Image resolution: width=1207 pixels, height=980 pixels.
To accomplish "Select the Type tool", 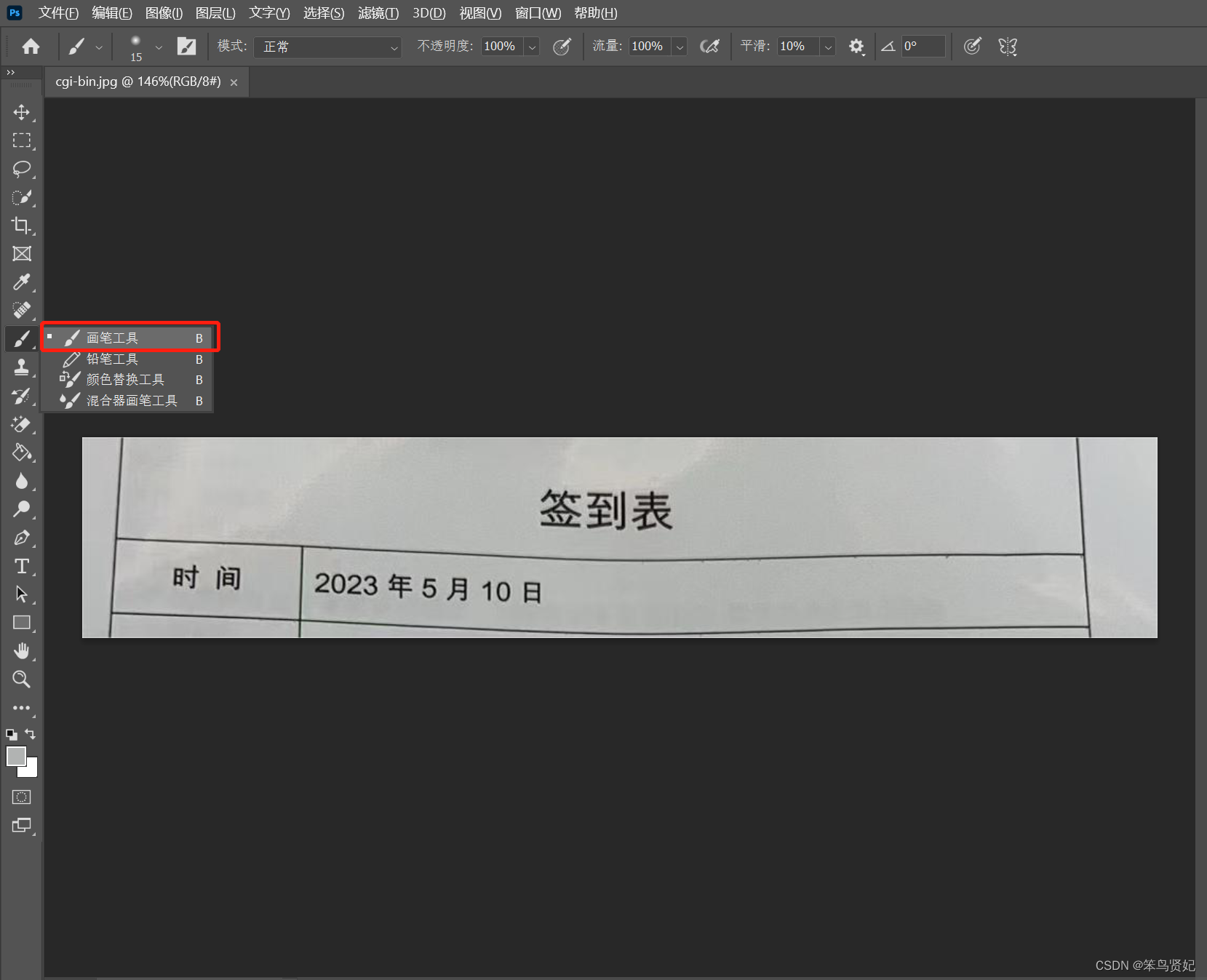I will point(22,566).
